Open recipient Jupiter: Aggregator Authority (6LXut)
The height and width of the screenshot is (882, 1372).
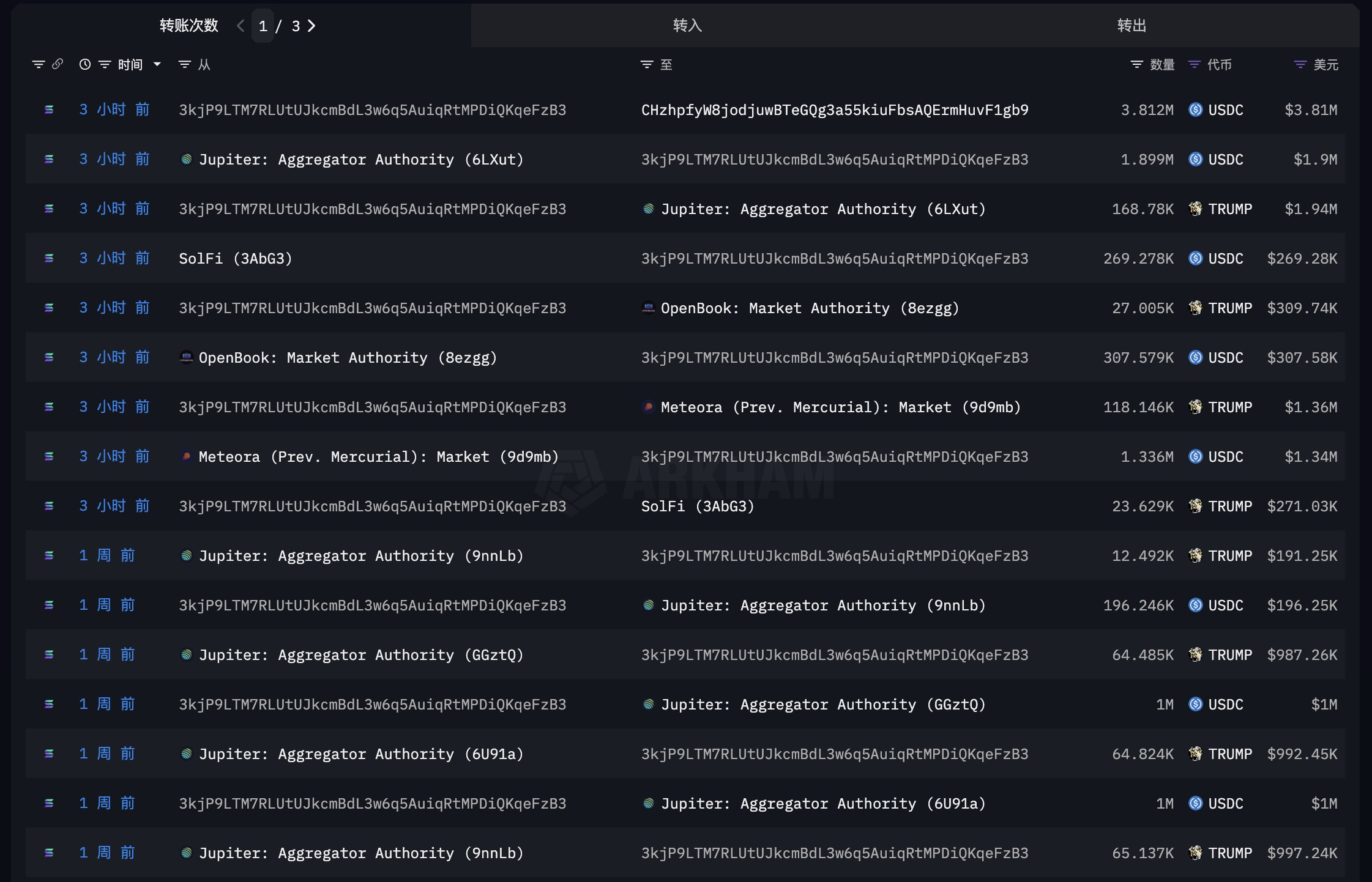824,209
